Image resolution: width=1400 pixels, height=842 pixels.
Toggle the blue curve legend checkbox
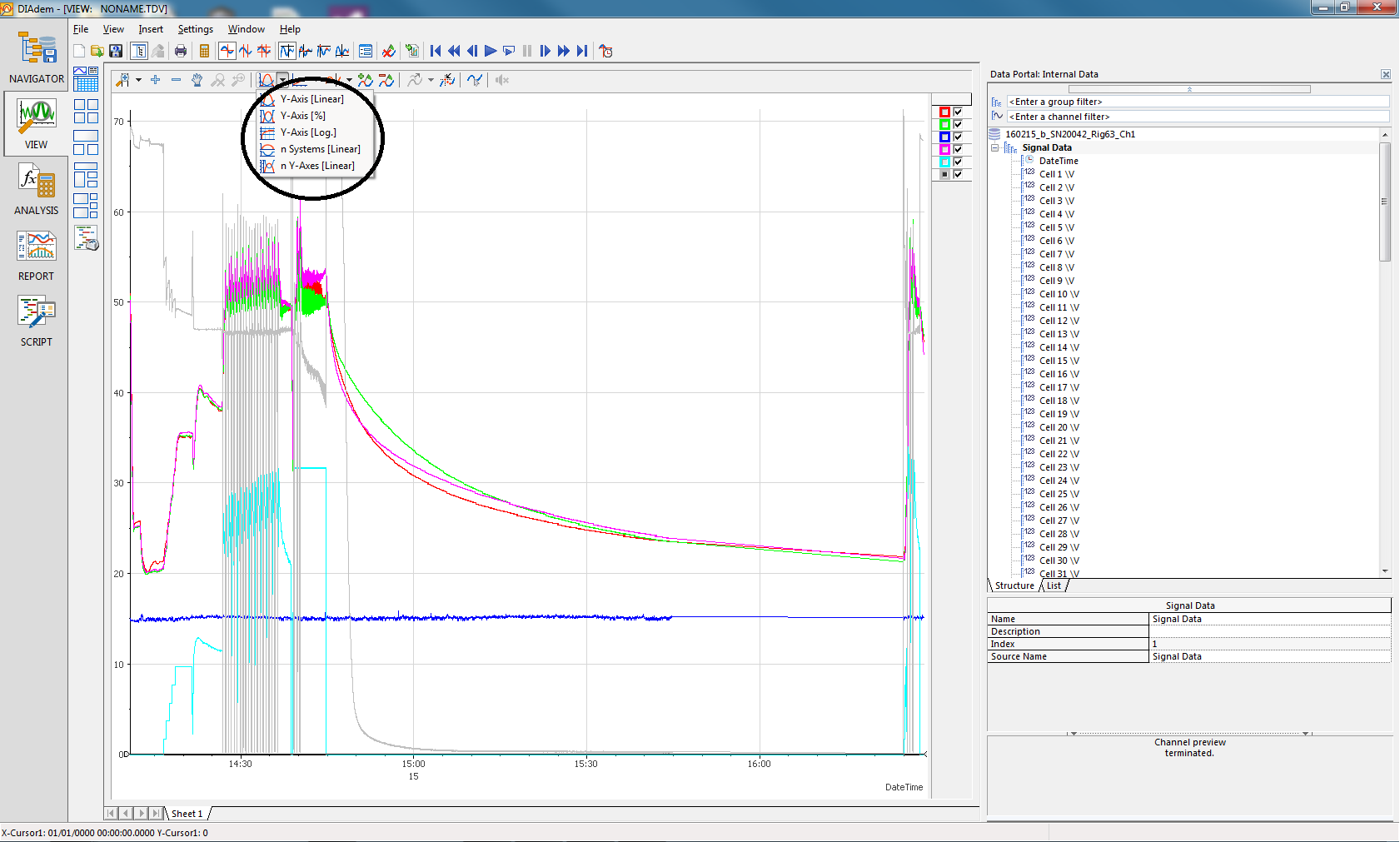click(x=958, y=137)
